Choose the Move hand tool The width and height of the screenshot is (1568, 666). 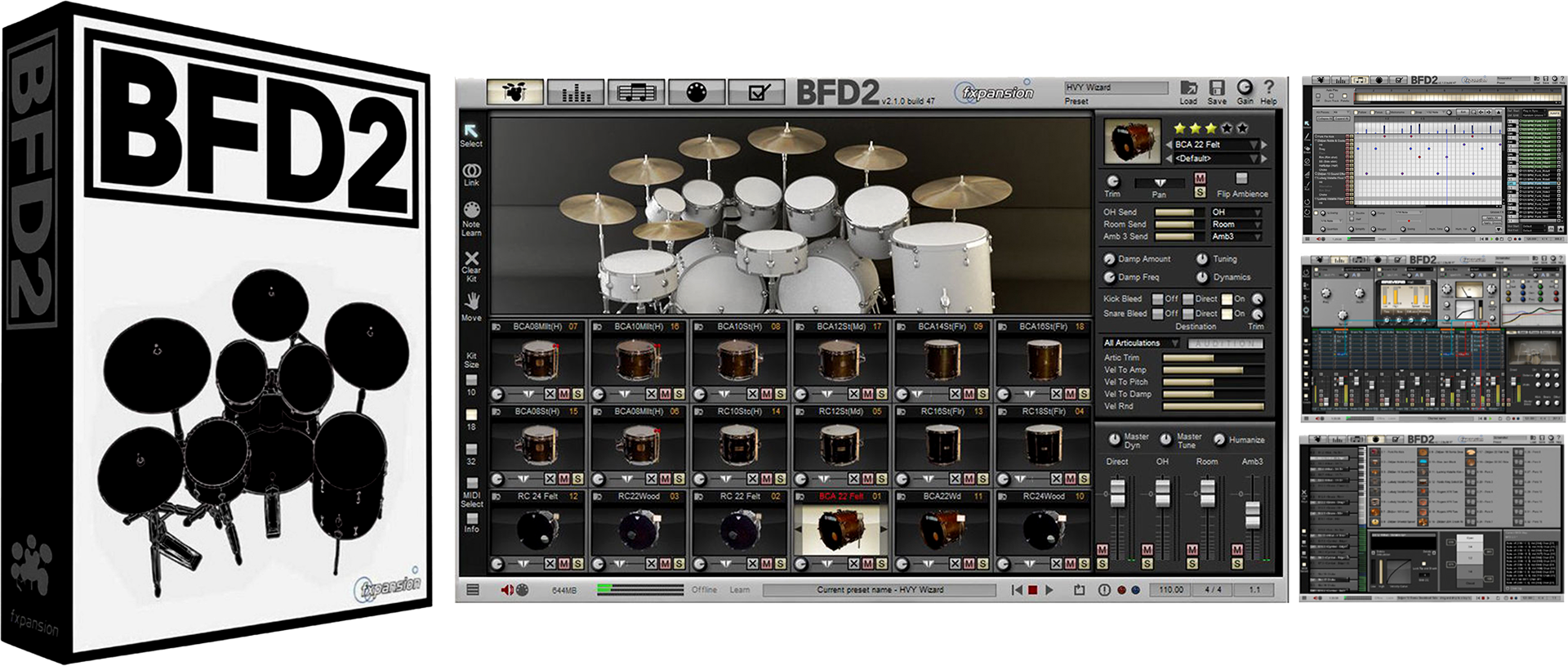click(x=471, y=302)
